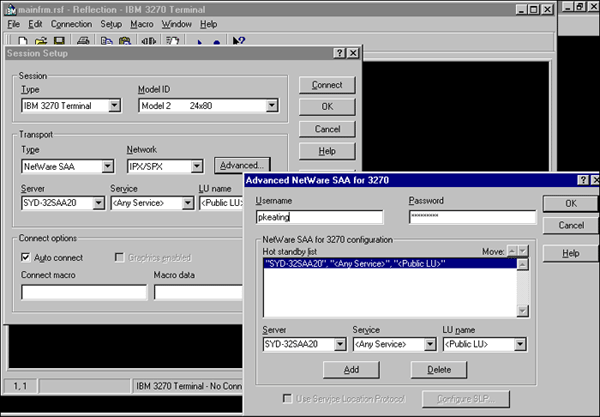
Task: Click the status bar text IBM 3270 Terminal - No Conn
Action: (189, 386)
